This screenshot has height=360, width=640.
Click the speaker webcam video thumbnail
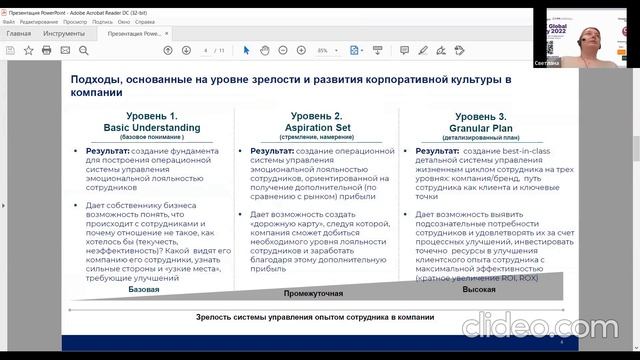pos(586,38)
